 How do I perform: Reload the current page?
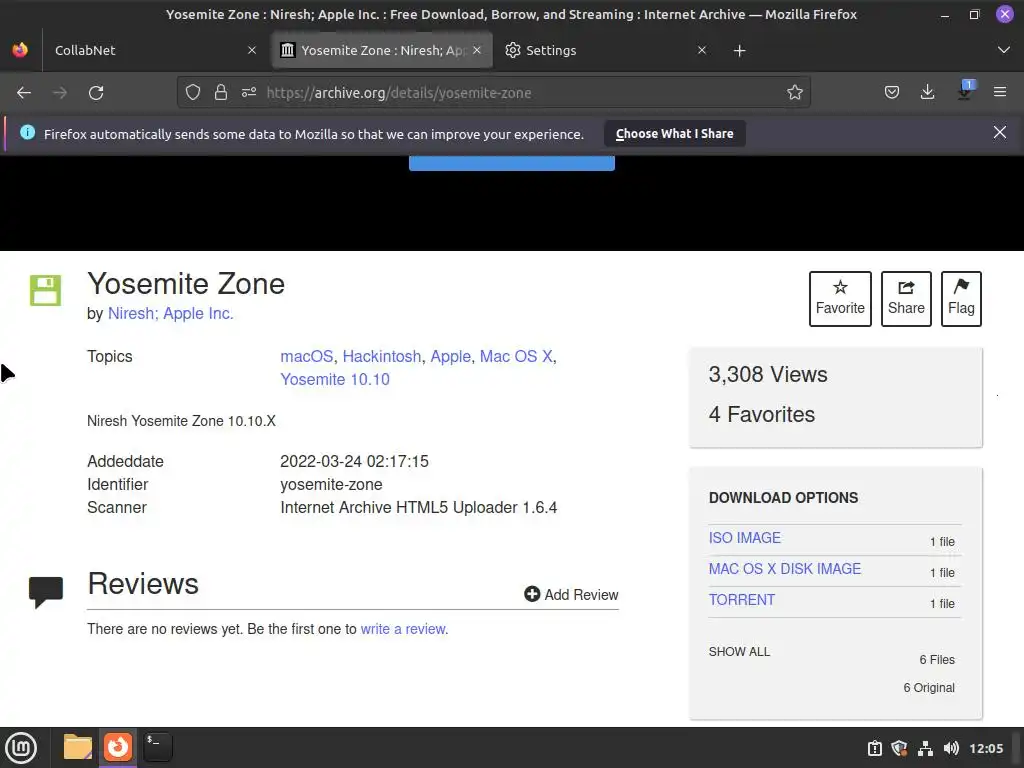pos(96,93)
